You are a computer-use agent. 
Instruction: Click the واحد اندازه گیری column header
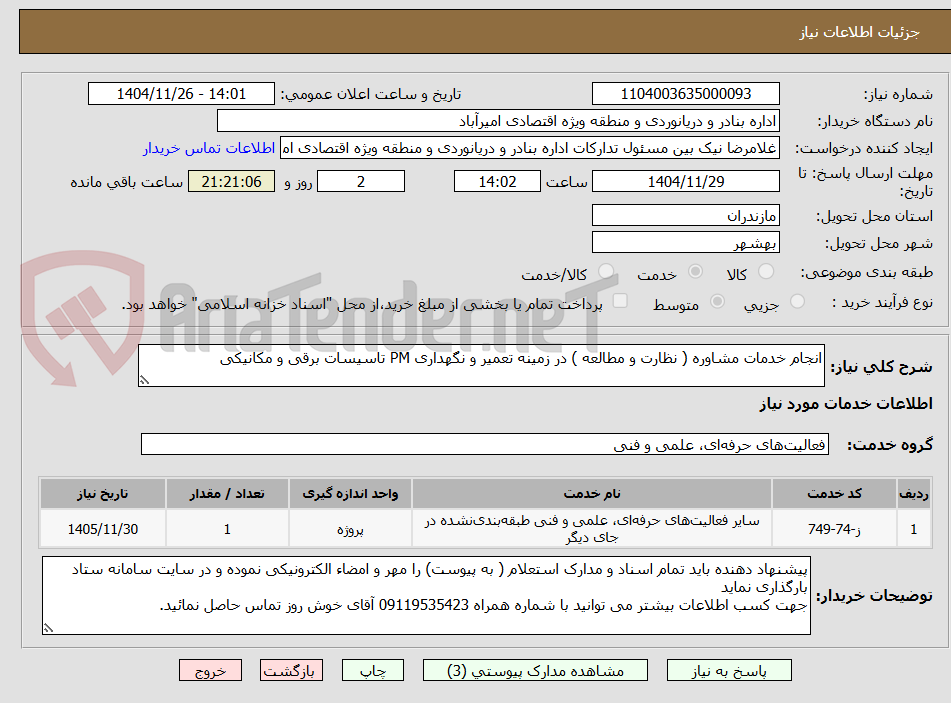pos(350,494)
